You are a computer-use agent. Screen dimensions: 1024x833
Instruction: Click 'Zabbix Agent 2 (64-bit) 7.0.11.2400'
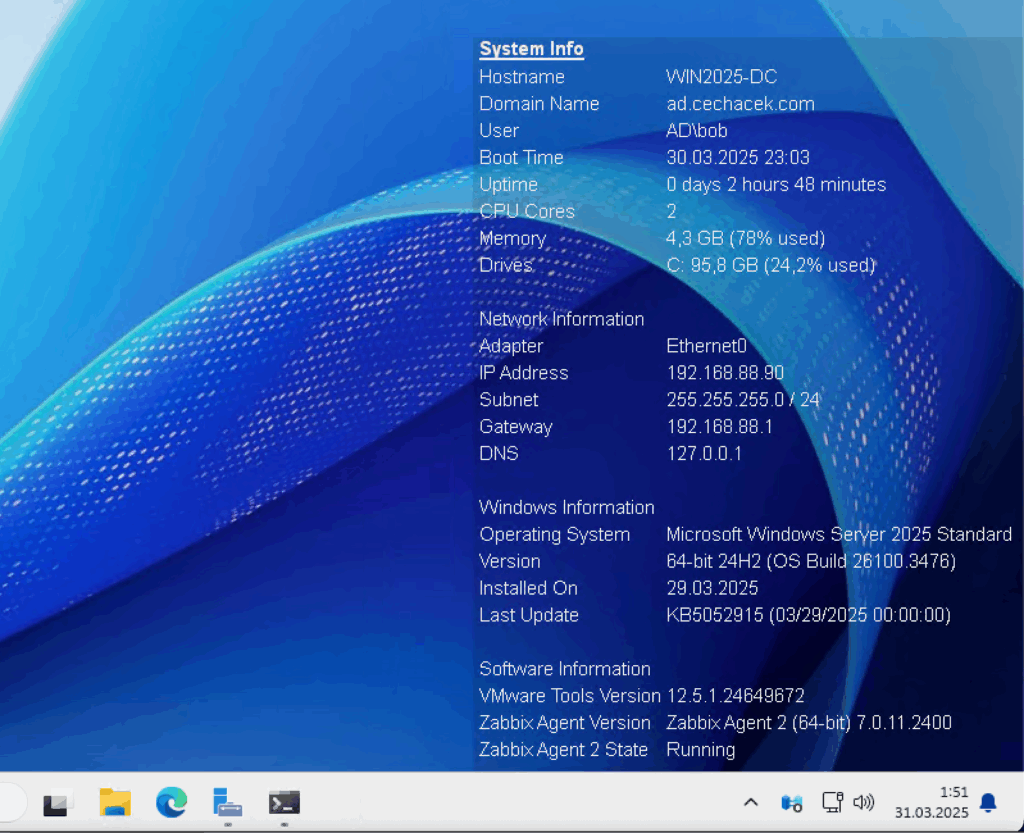[x=809, y=723]
